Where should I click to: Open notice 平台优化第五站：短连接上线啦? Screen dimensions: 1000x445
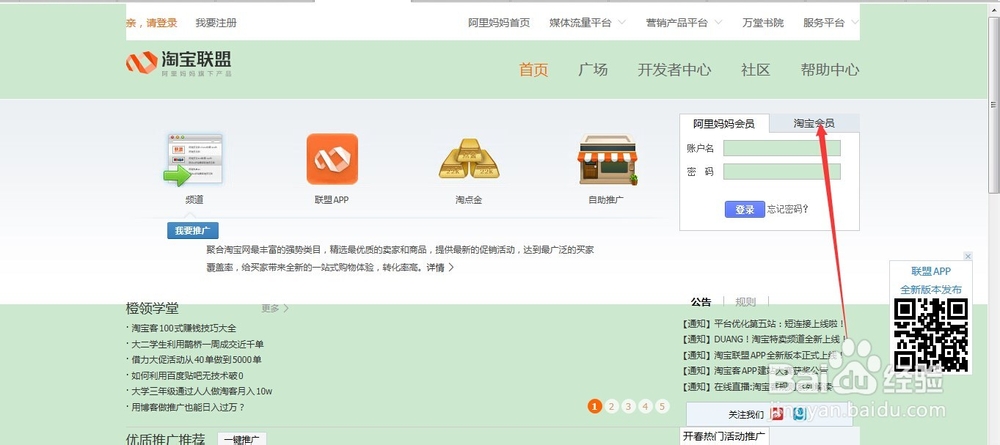point(763,324)
